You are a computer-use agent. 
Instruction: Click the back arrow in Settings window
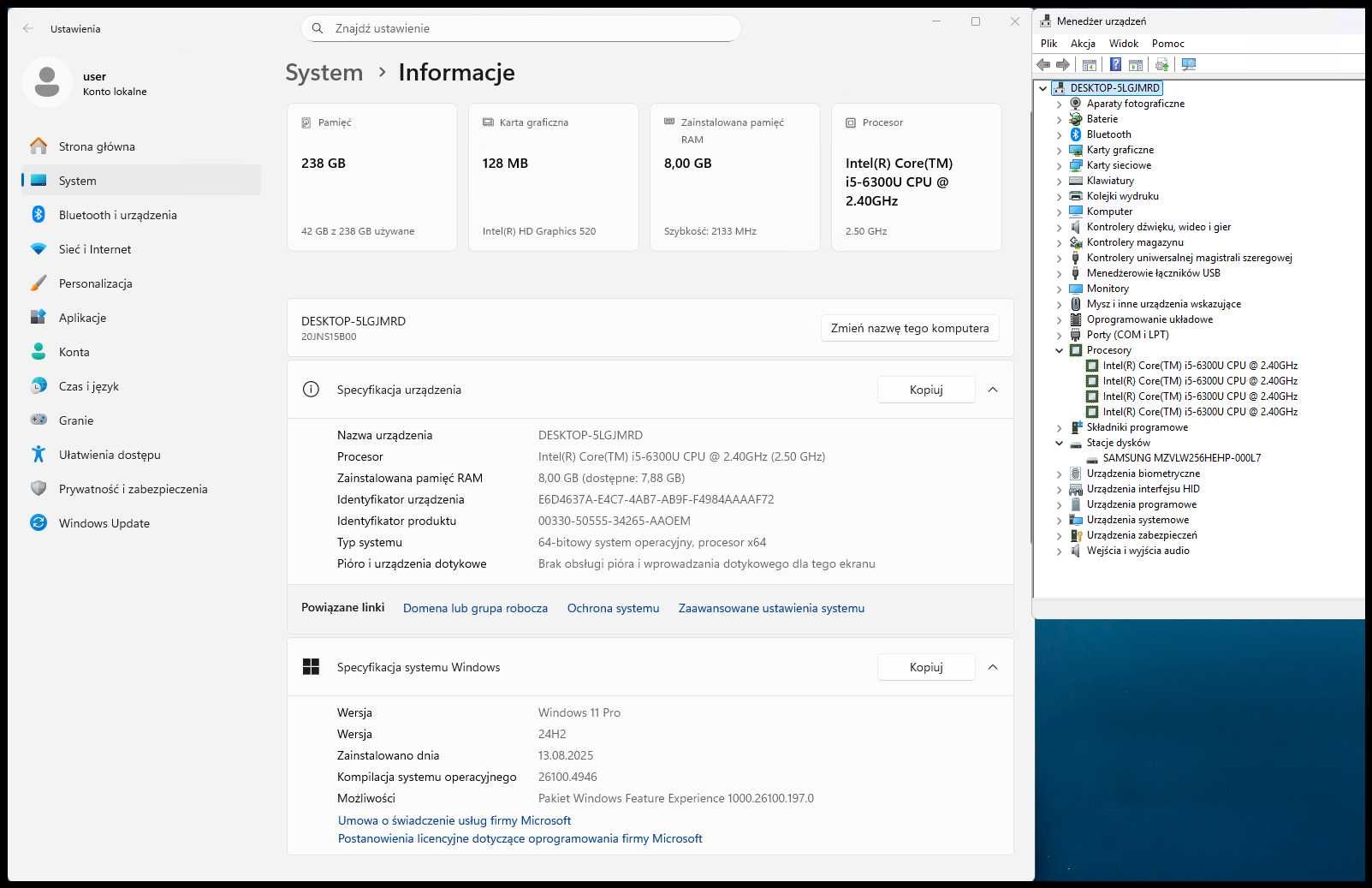click(28, 28)
